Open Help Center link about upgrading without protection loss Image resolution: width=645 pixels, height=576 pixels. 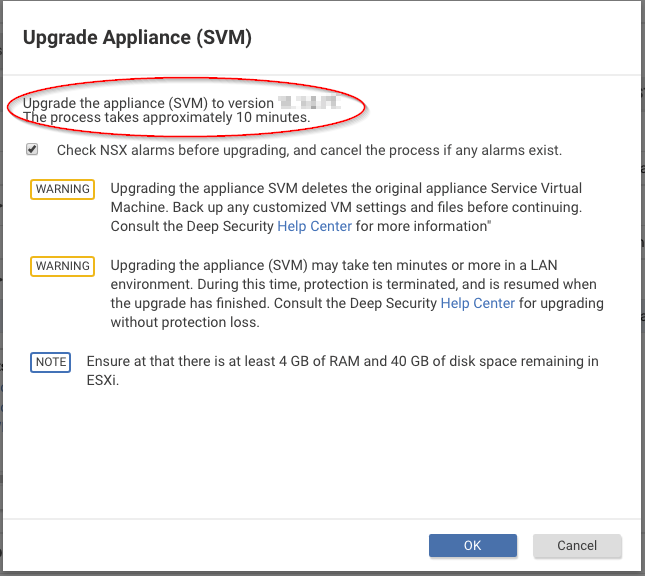(x=478, y=303)
